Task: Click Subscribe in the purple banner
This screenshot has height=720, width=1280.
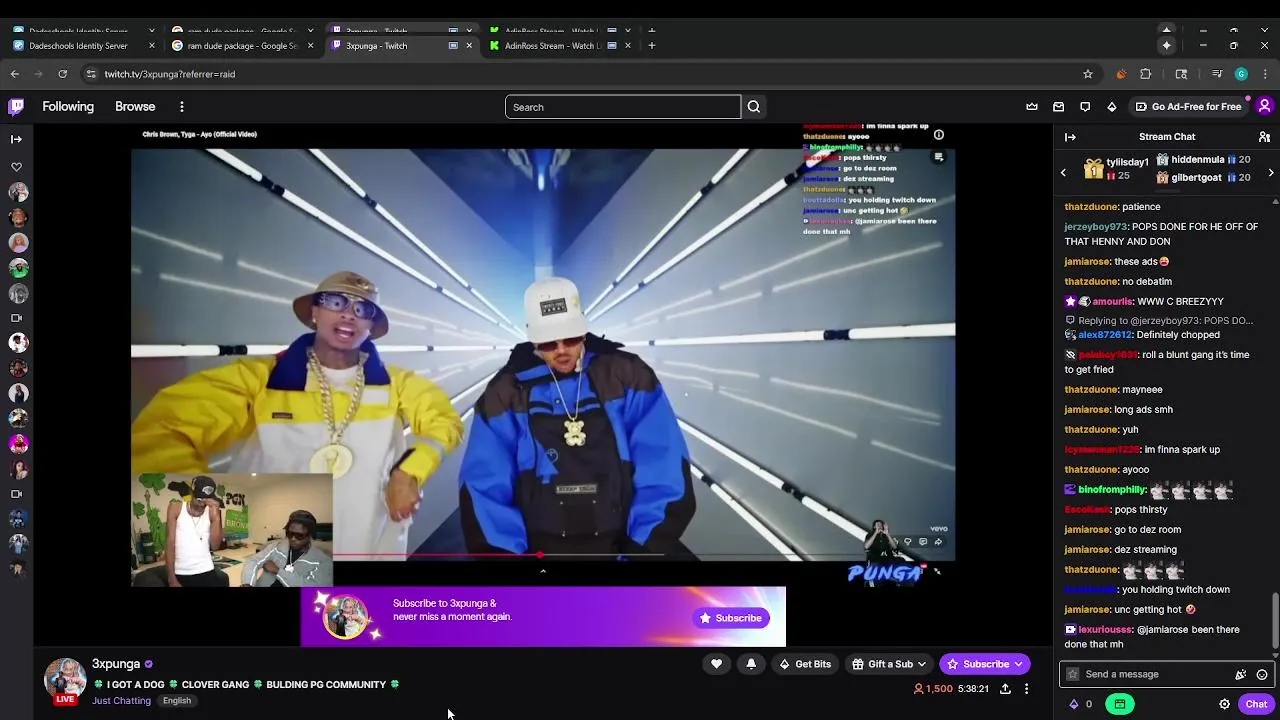Action: tap(731, 618)
